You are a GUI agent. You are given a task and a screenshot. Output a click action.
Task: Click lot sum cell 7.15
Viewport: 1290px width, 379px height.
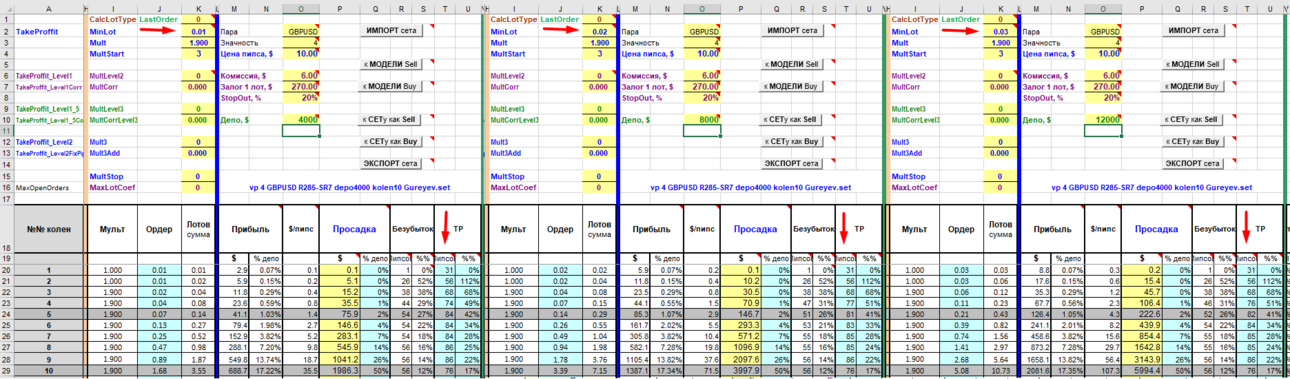coord(598,371)
